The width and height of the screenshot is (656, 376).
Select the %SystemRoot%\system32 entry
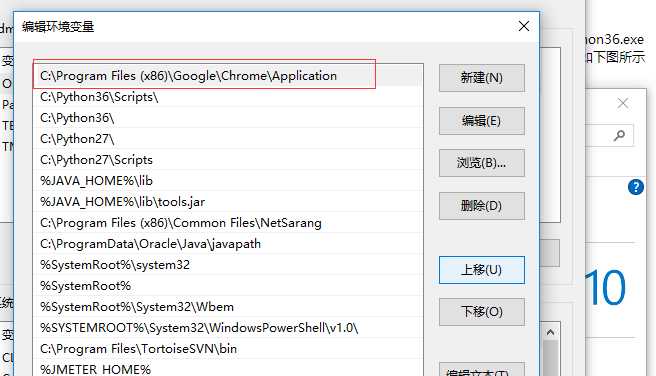pos(228,264)
